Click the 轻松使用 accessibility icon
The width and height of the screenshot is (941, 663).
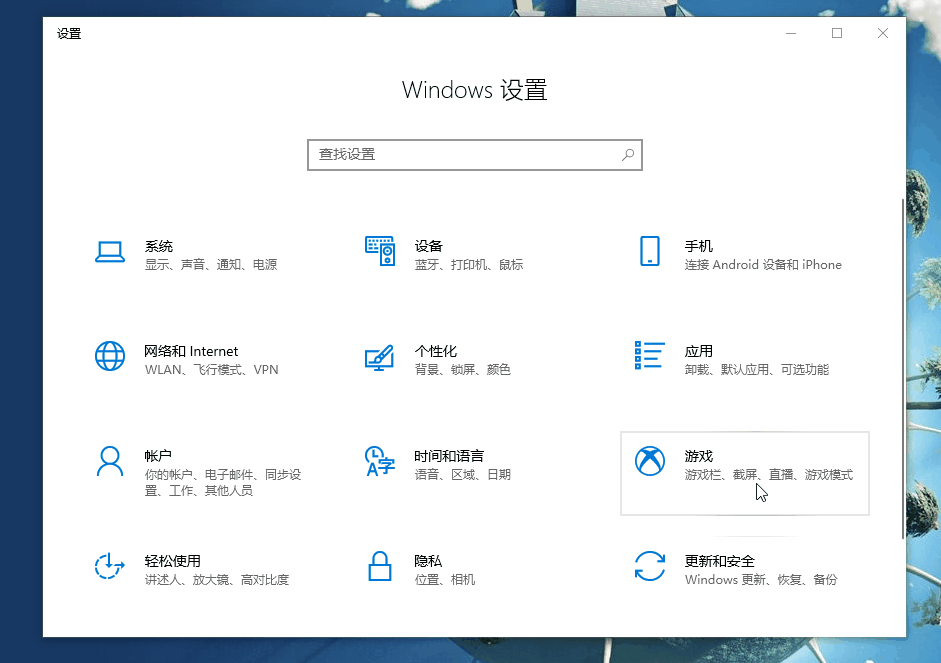click(110, 567)
